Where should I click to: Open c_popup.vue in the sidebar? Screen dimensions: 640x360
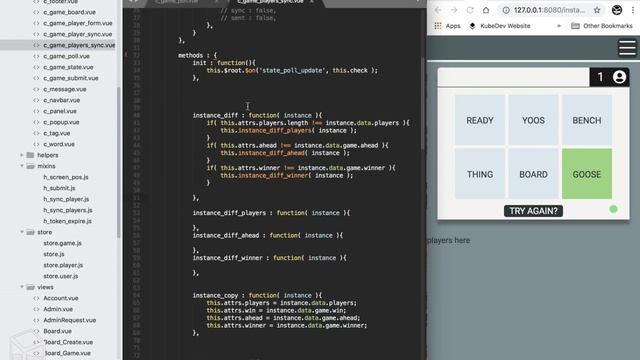coord(61,122)
